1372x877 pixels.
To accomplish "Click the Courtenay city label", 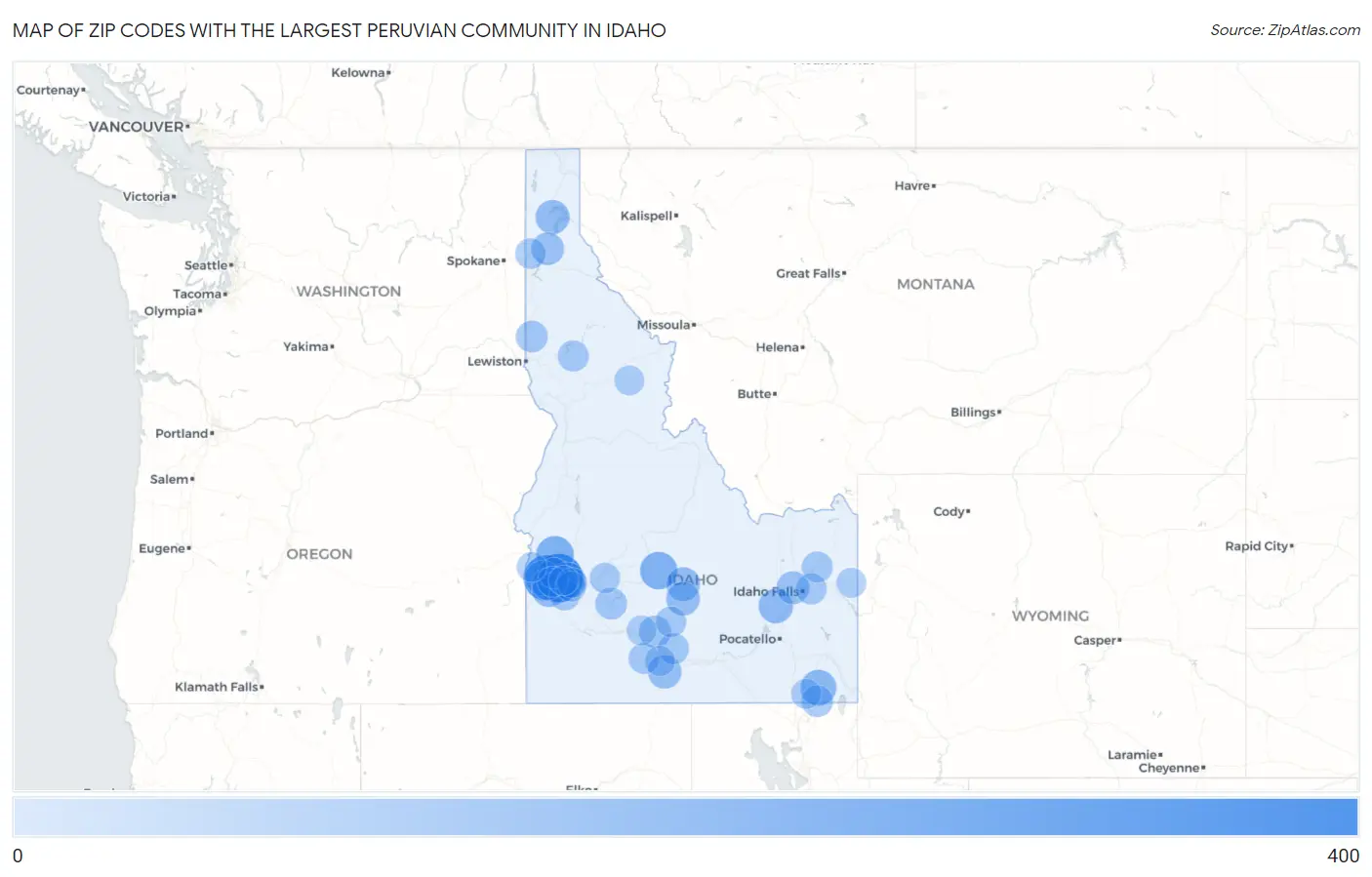I will click(50, 90).
